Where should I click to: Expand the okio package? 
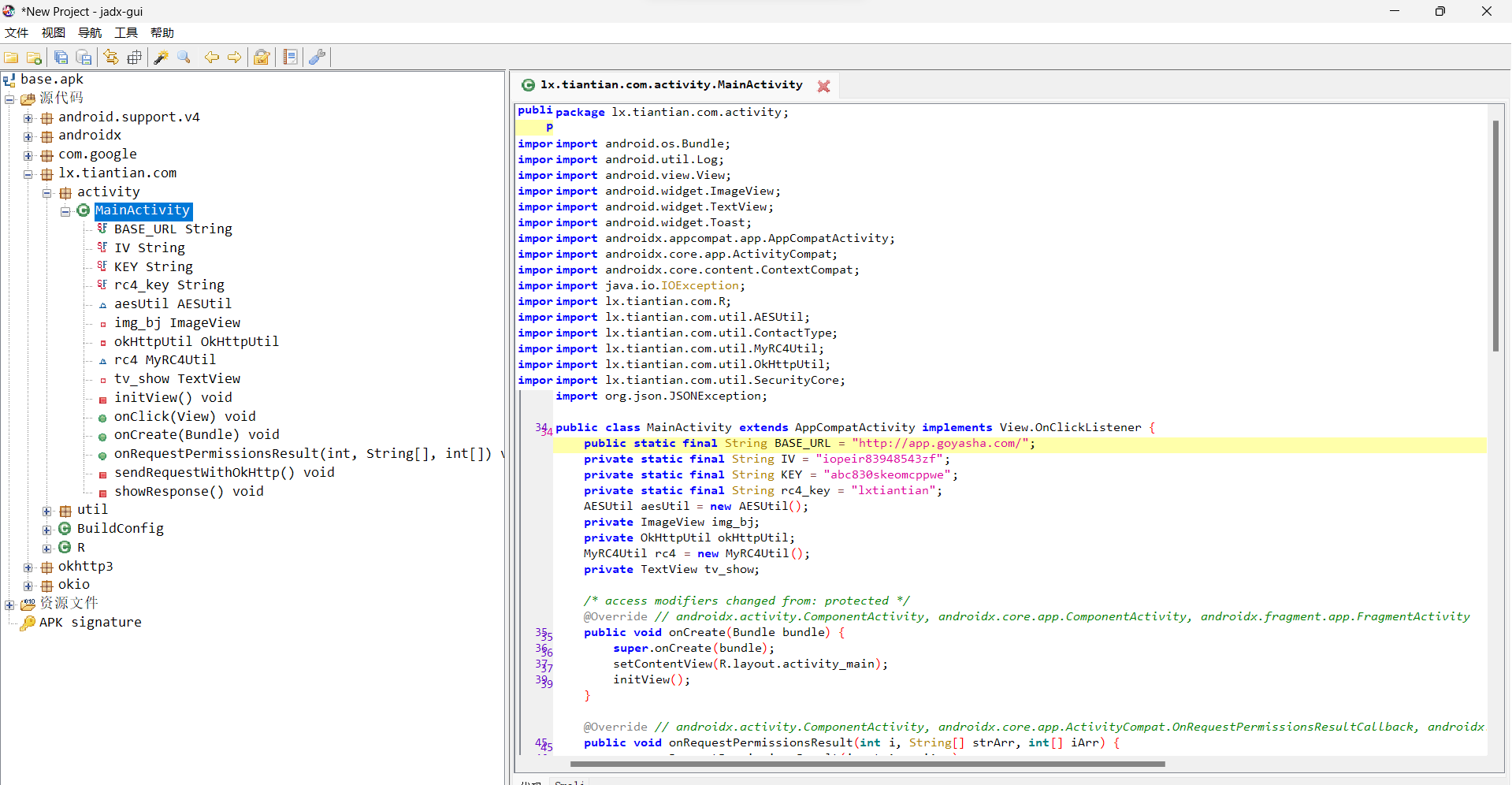[28, 586]
